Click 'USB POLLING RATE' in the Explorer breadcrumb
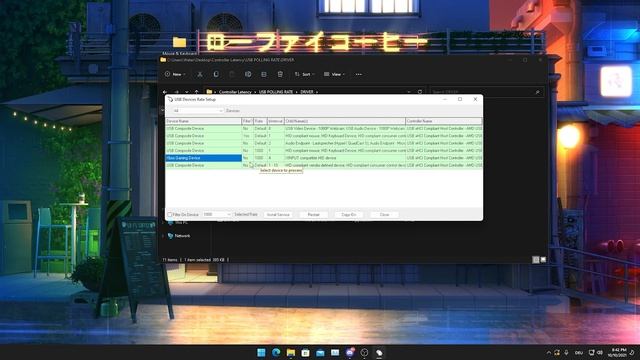640x360 pixels. (x=276, y=92)
